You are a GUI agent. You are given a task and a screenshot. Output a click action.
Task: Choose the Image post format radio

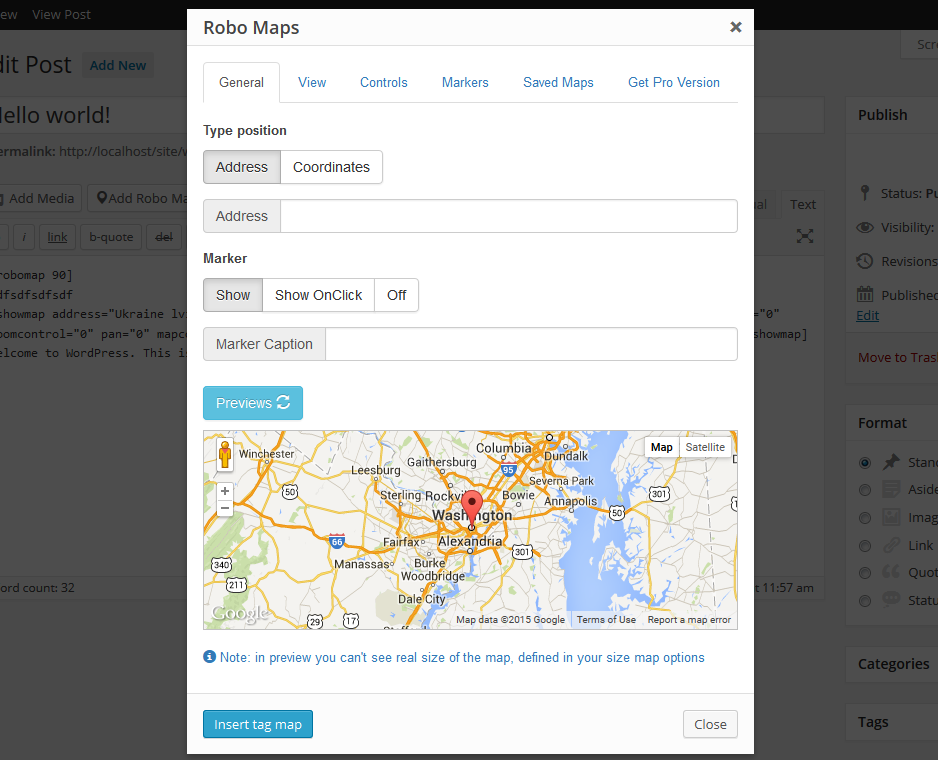click(x=864, y=518)
